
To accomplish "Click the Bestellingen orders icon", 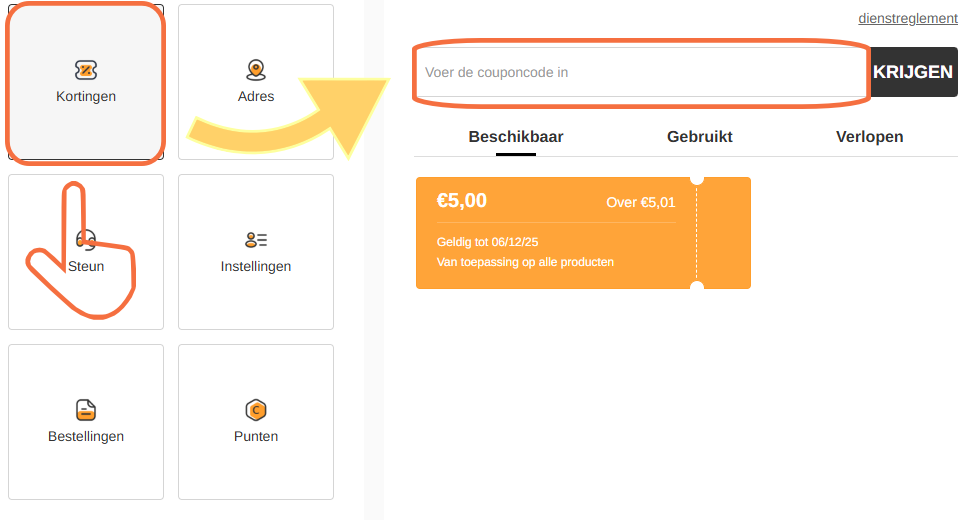I will point(86,410).
